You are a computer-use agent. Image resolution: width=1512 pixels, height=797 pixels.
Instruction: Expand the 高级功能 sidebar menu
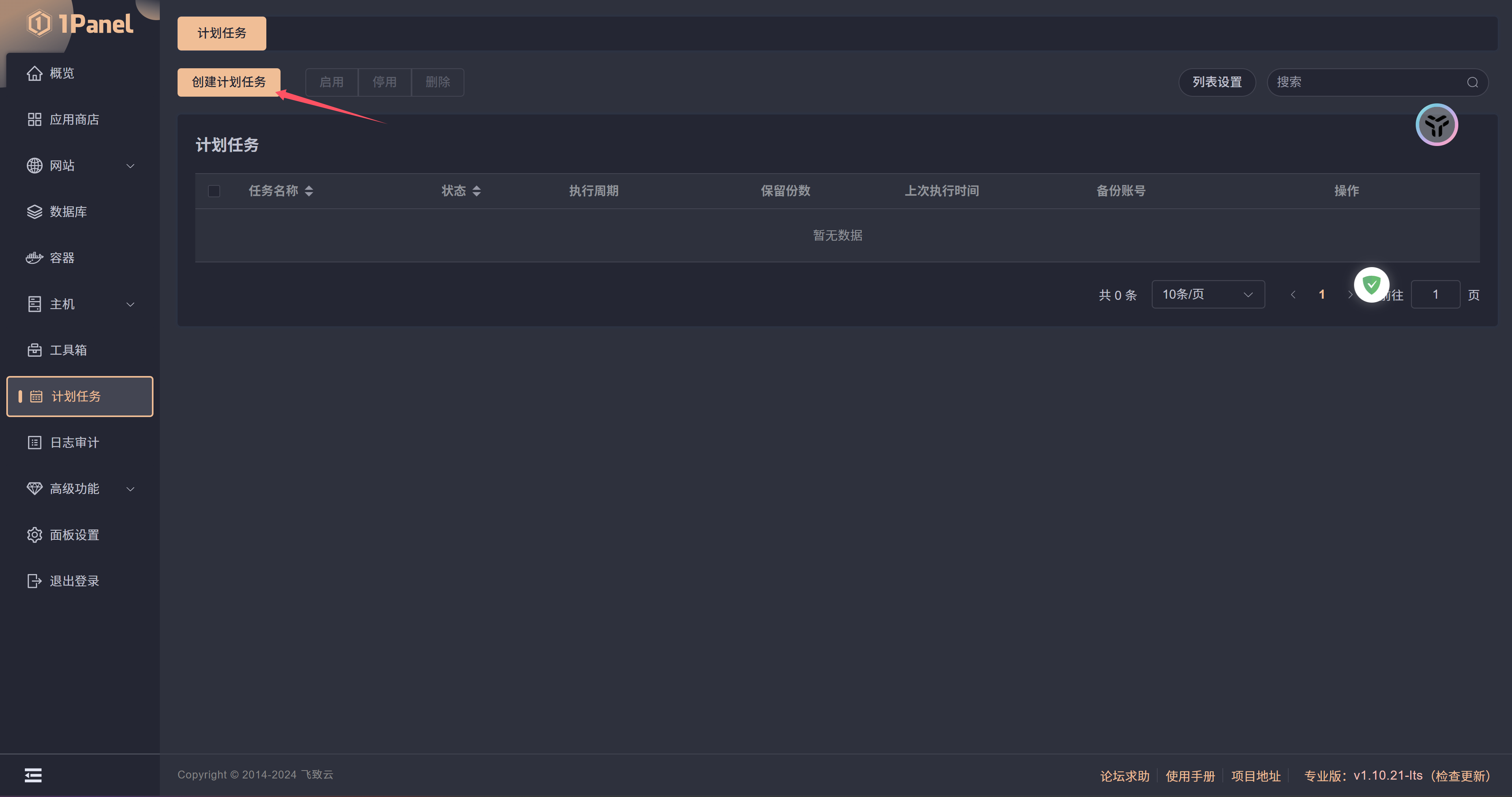(75, 488)
